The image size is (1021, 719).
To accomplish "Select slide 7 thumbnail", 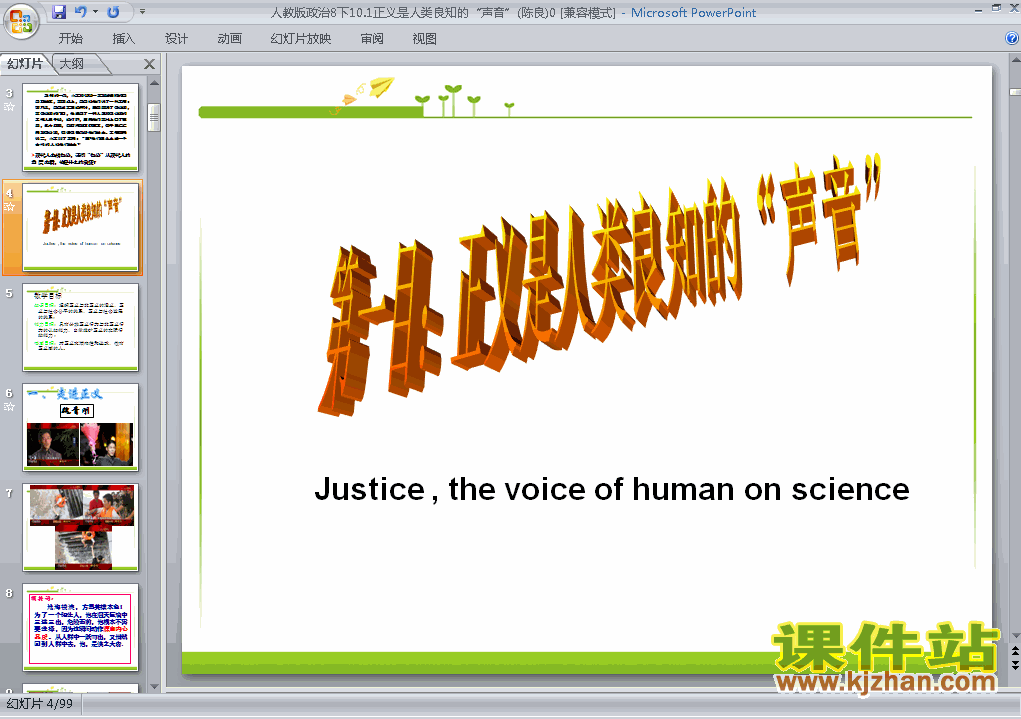I will point(81,528).
